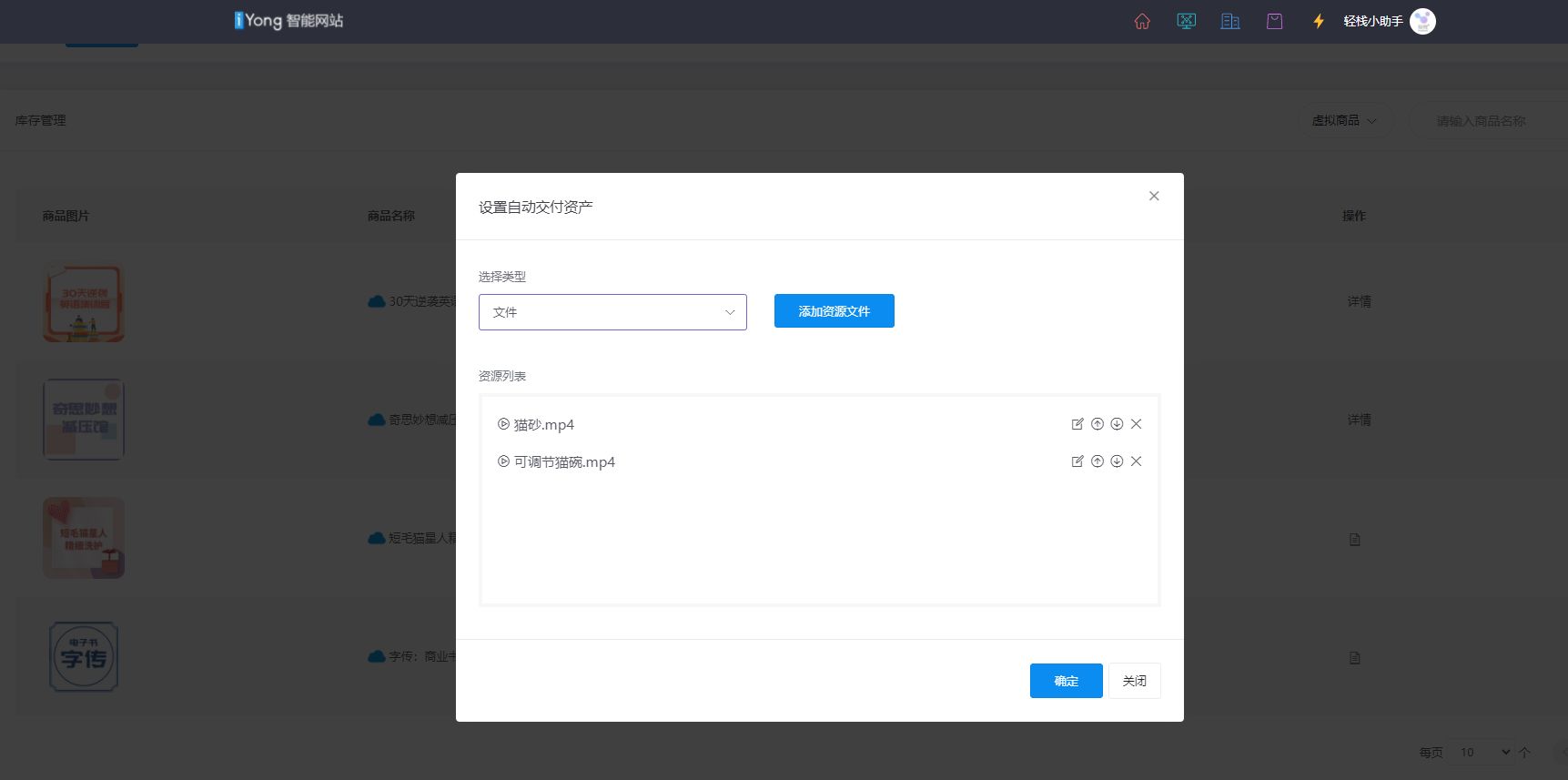Remove 猫砂.mp4 from resource list
Viewport: 1568px width, 780px height.
coord(1136,424)
